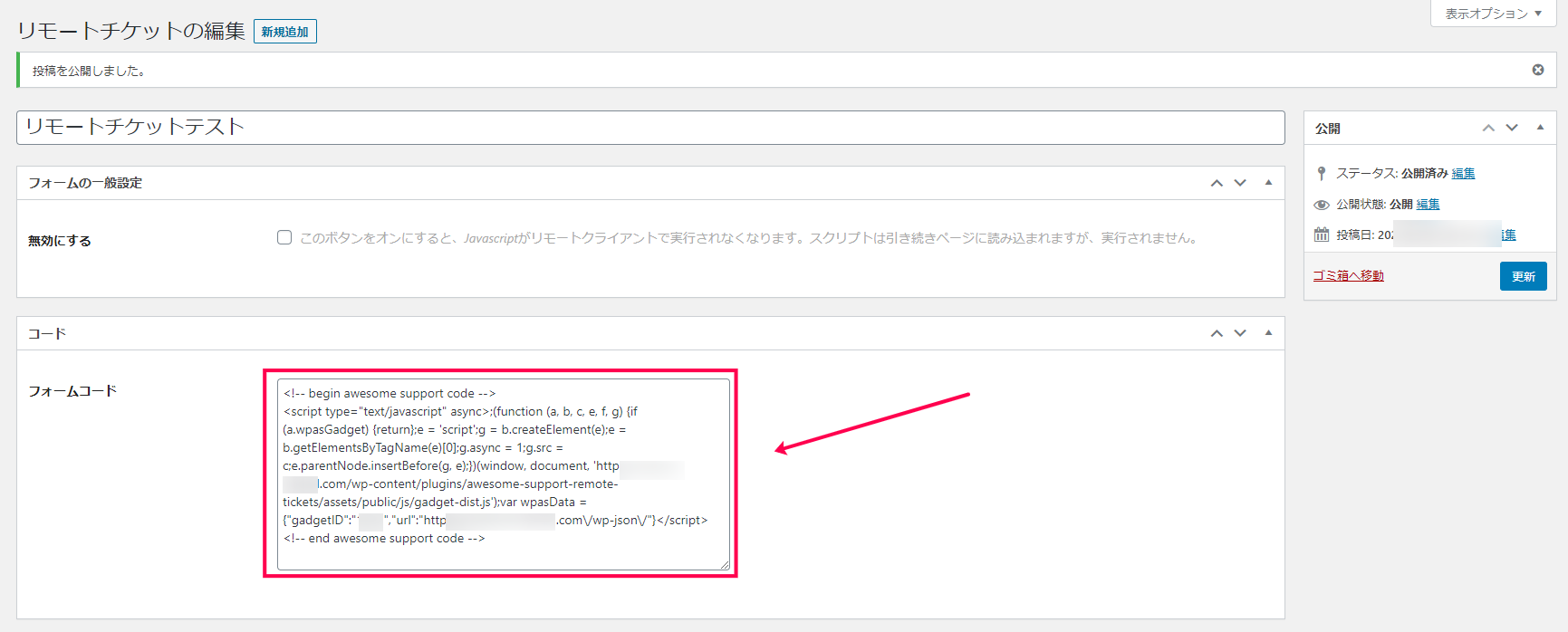This screenshot has width=1568, height=632.
Task: Click the フォームコード label
Action: pos(72,391)
